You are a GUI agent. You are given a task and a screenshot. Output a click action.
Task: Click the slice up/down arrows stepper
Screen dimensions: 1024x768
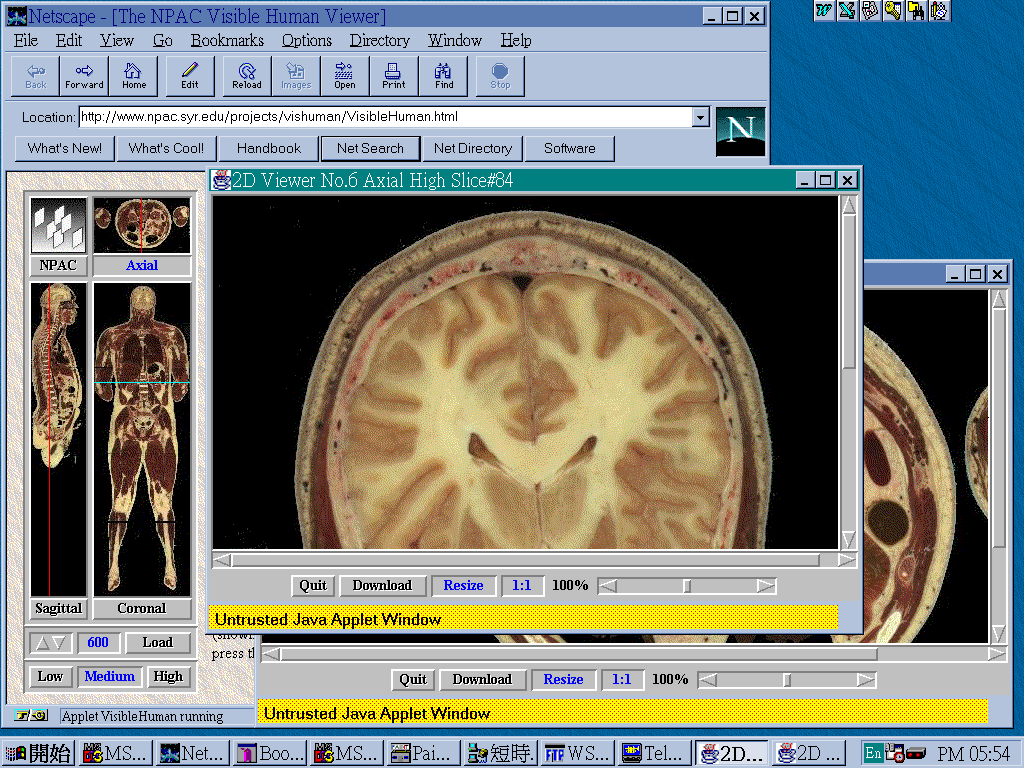[50, 643]
